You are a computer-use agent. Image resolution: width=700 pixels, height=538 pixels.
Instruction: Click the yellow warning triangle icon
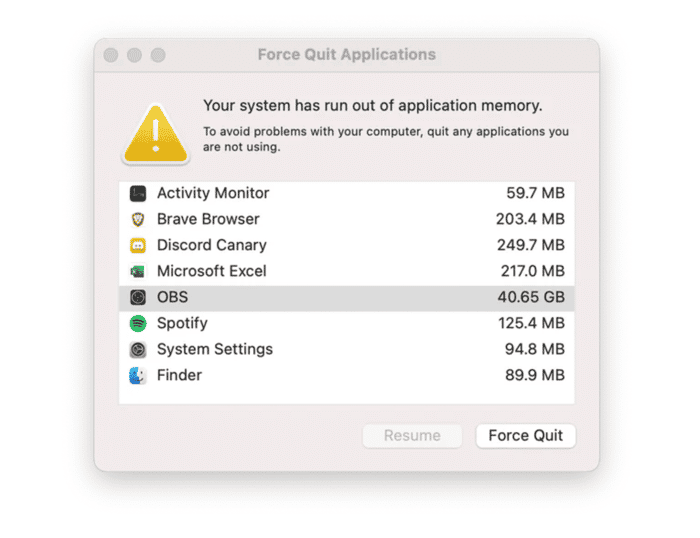click(155, 134)
